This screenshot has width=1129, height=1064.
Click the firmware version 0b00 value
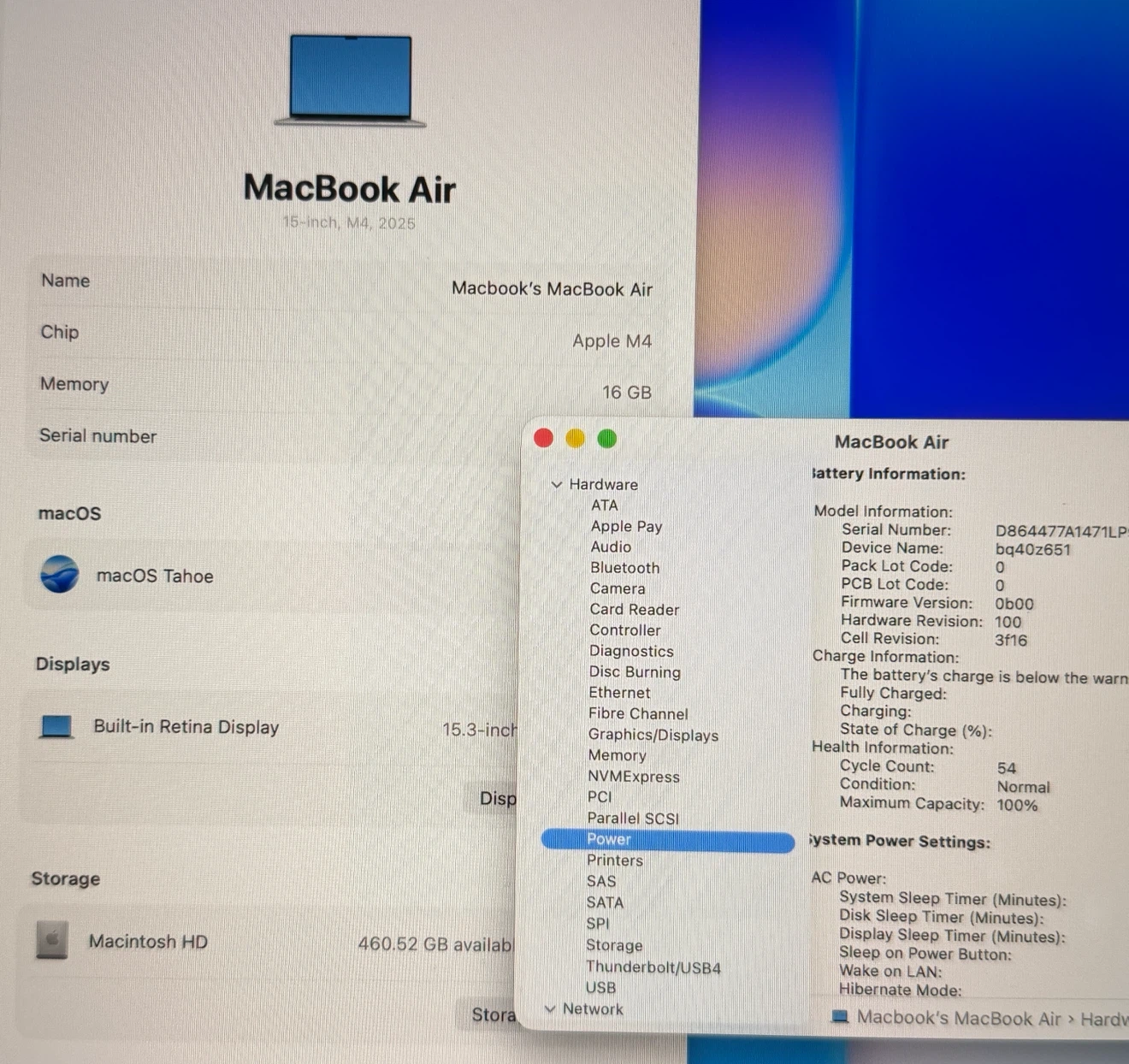(x=1014, y=604)
